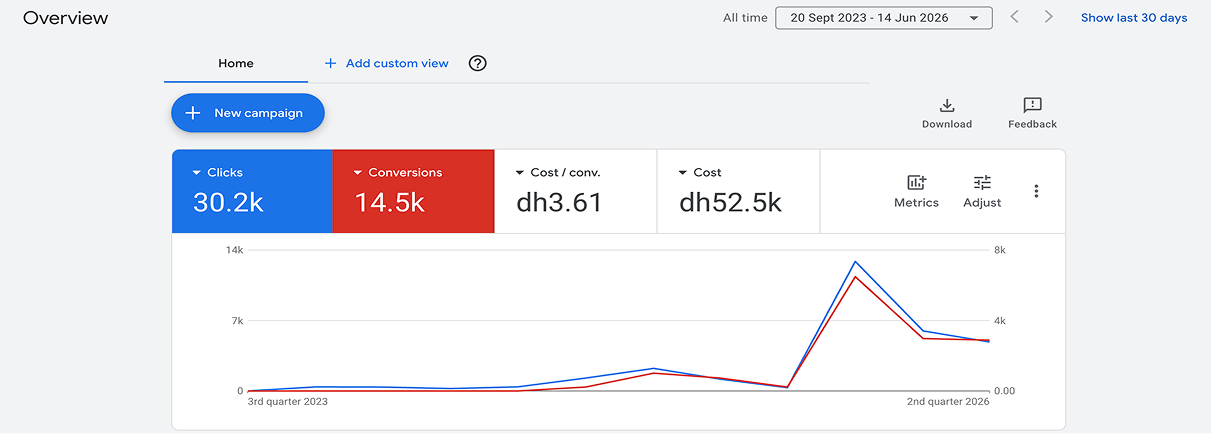Click the 8k right axis label
This screenshot has height=436, width=1213.
coord(1000,250)
